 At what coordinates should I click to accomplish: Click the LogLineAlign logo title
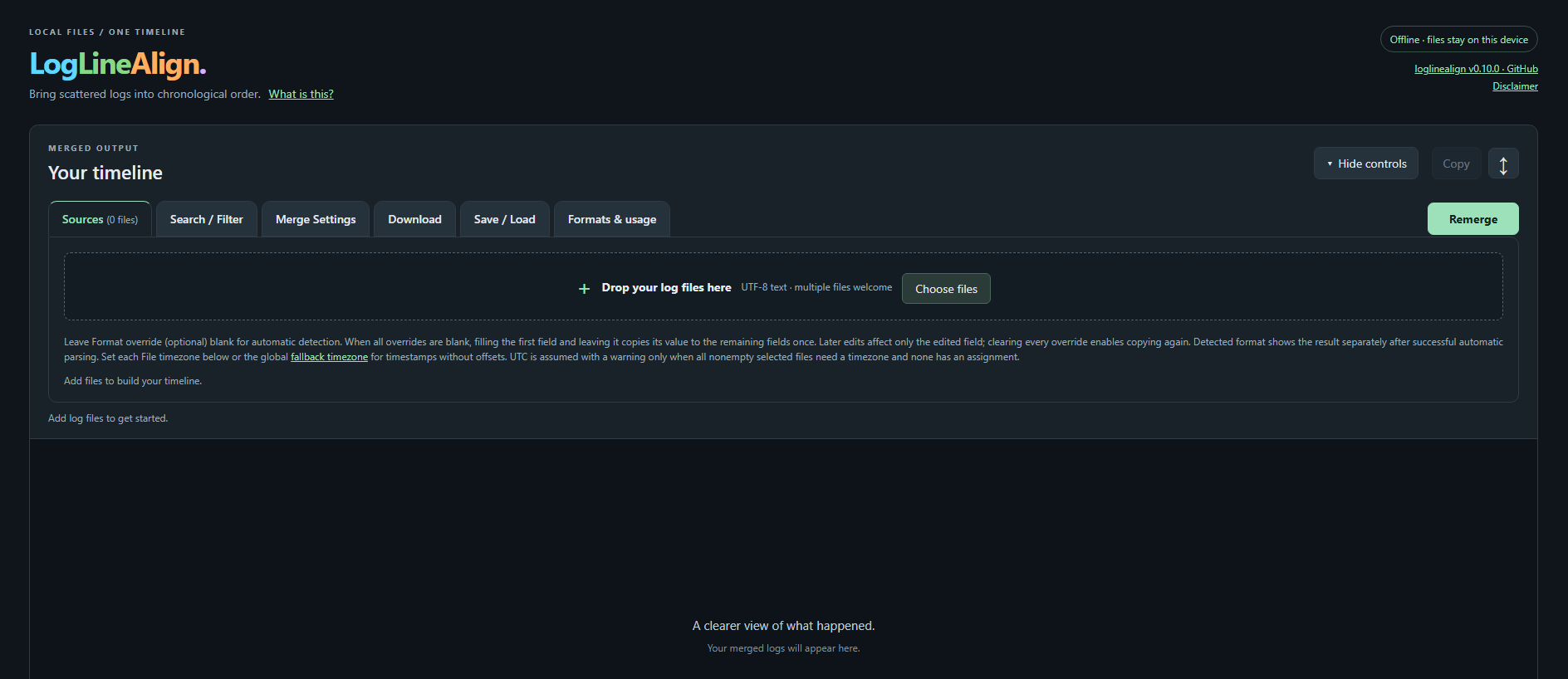[x=117, y=64]
